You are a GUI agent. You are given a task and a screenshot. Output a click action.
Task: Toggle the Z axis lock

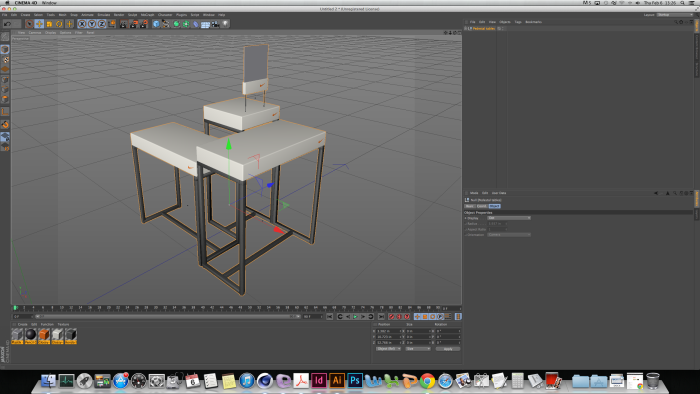click(101, 24)
